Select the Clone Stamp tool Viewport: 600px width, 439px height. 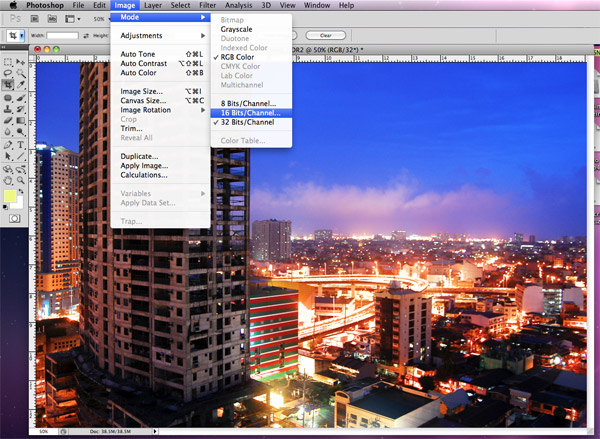click(x=8, y=109)
